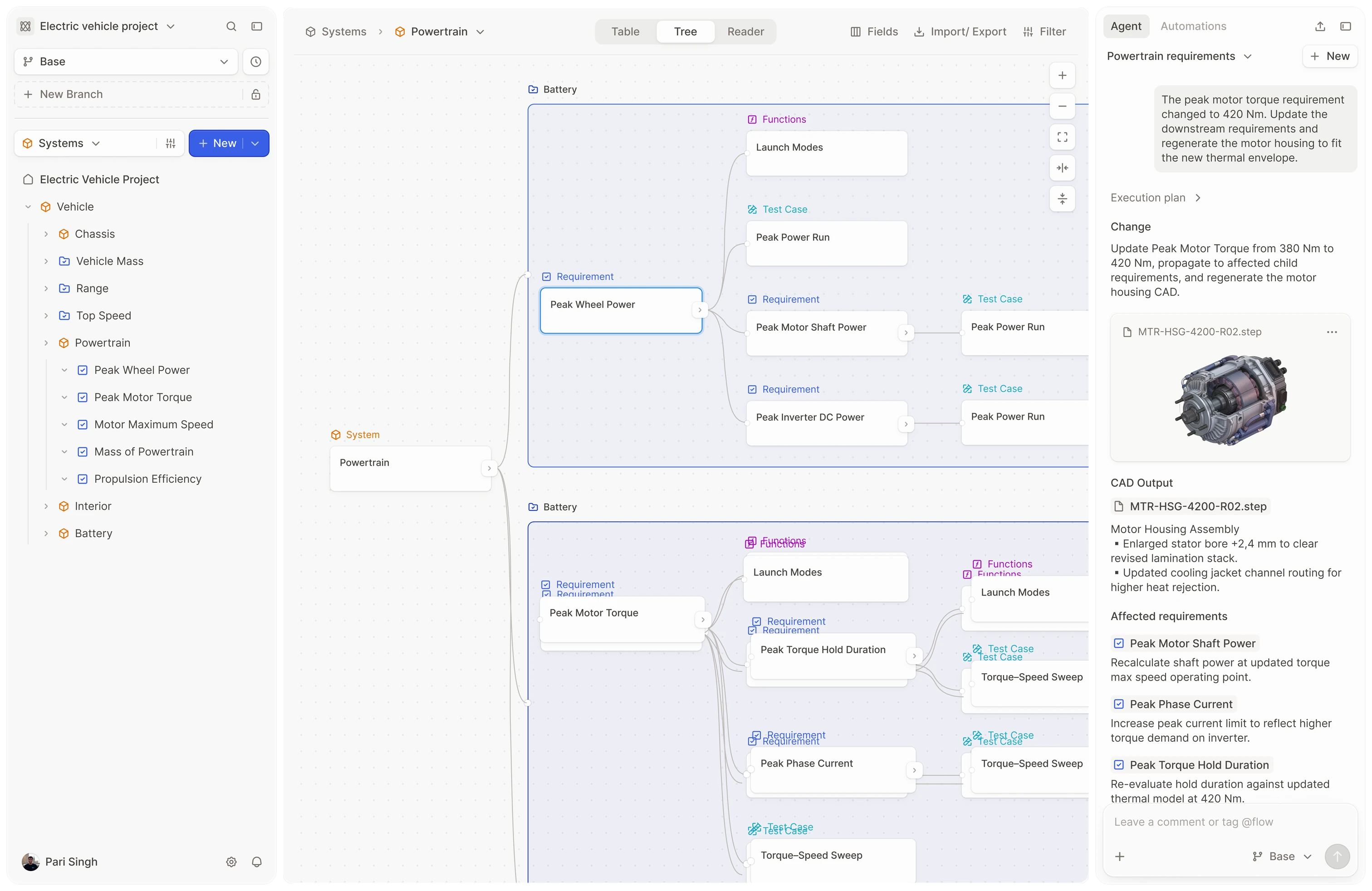Click the zoom in plus canvas button
This screenshot has height=891, width=1372.
(x=1063, y=75)
